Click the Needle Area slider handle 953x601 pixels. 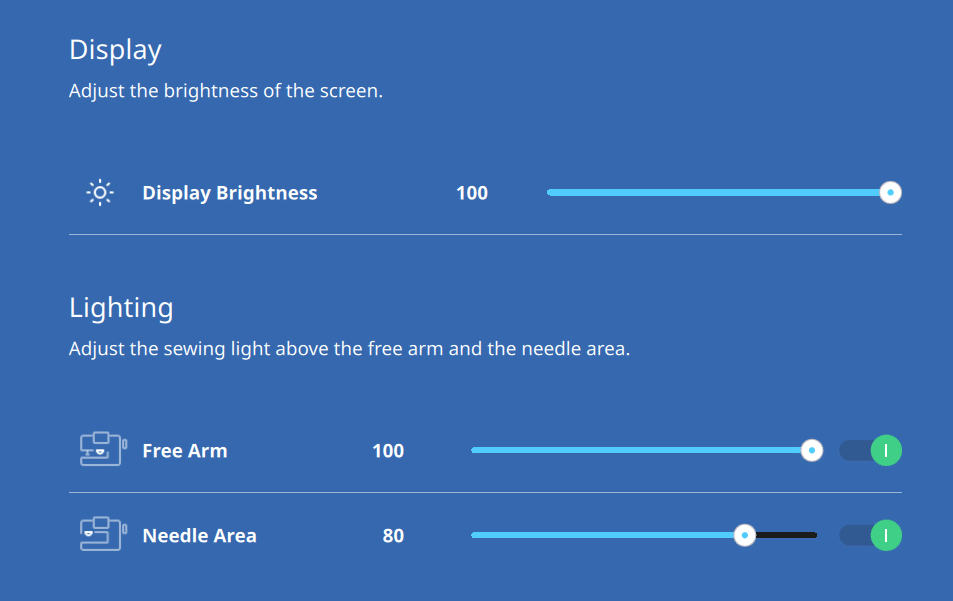click(745, 535)
